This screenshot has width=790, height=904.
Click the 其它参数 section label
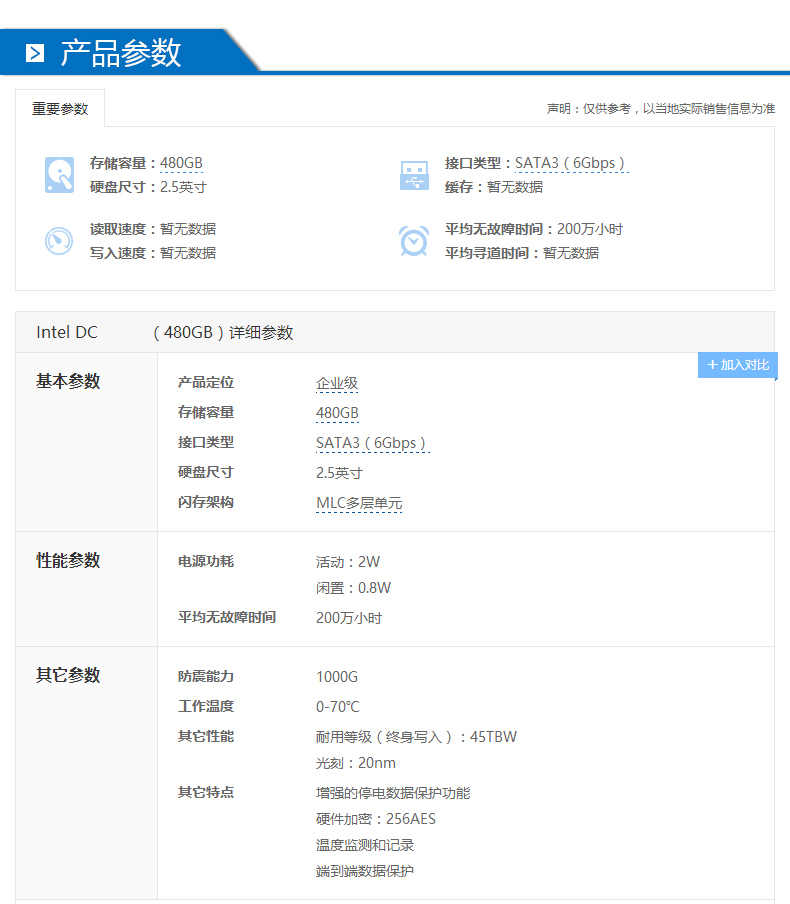click(68, 675)
